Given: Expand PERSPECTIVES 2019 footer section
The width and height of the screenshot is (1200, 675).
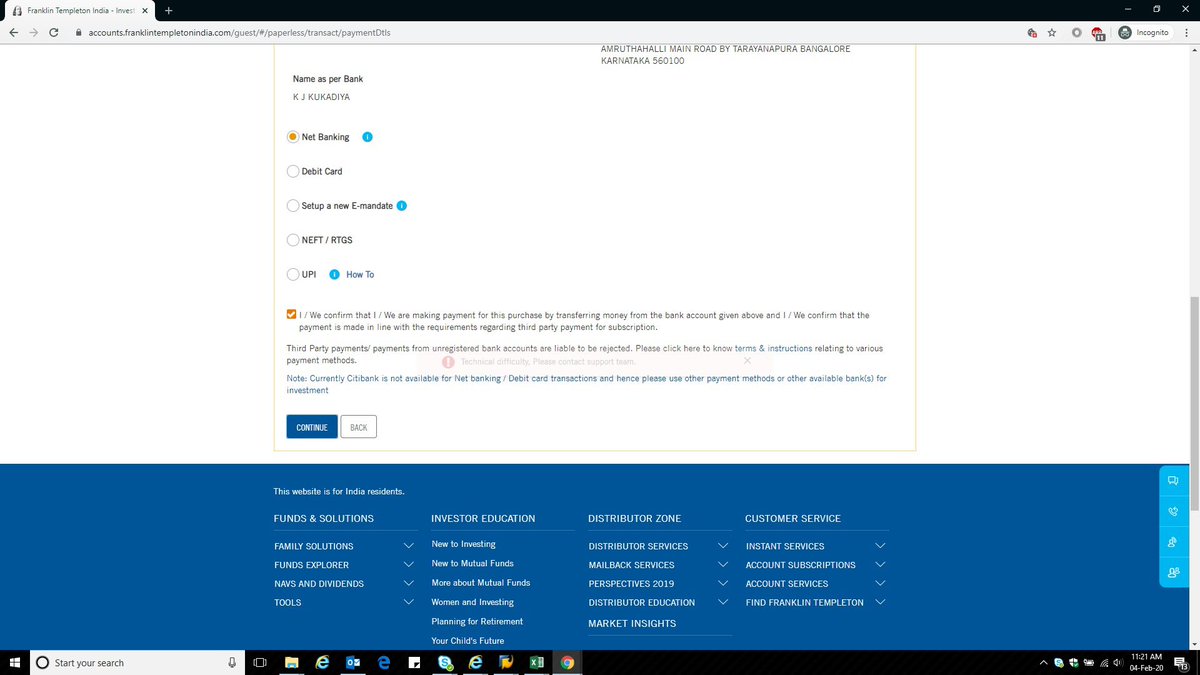Looking at the screenshot, I should [x=723, y=584].
